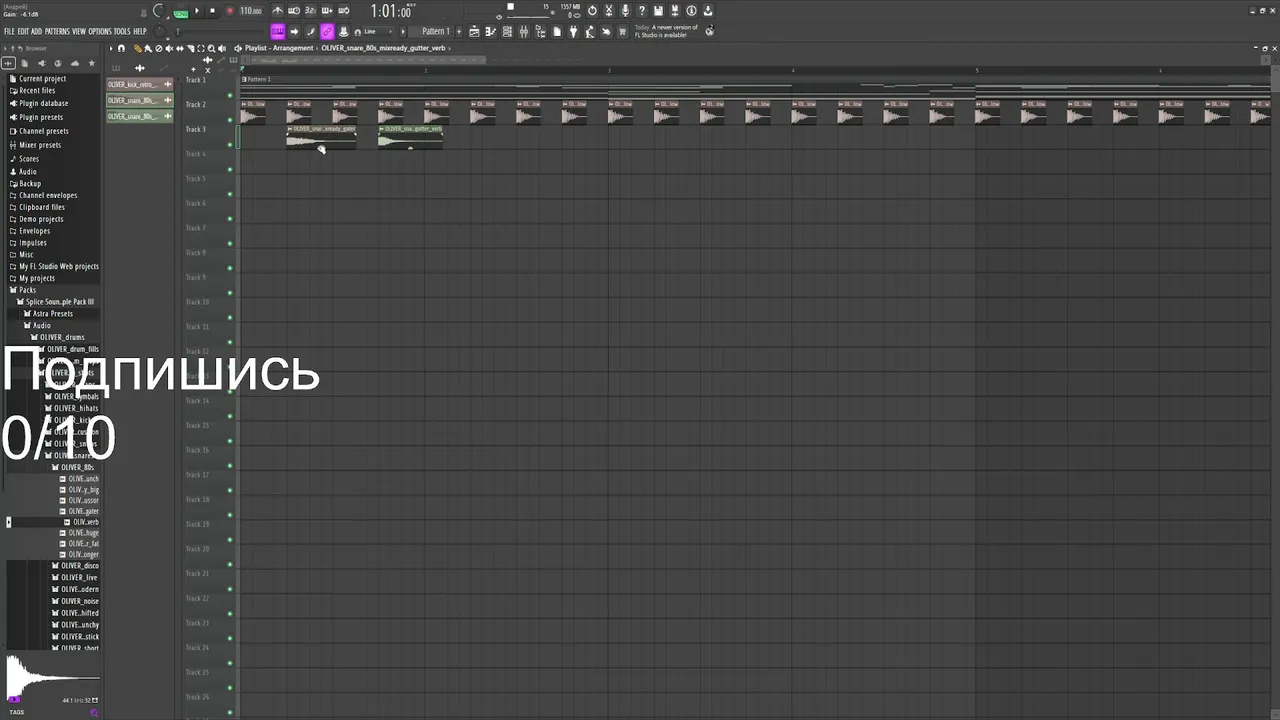Select the OLIVER_kick_retro clip in picker
Image resolution: width=1280 pixels, height=720 pixels.
click(139, 85)
